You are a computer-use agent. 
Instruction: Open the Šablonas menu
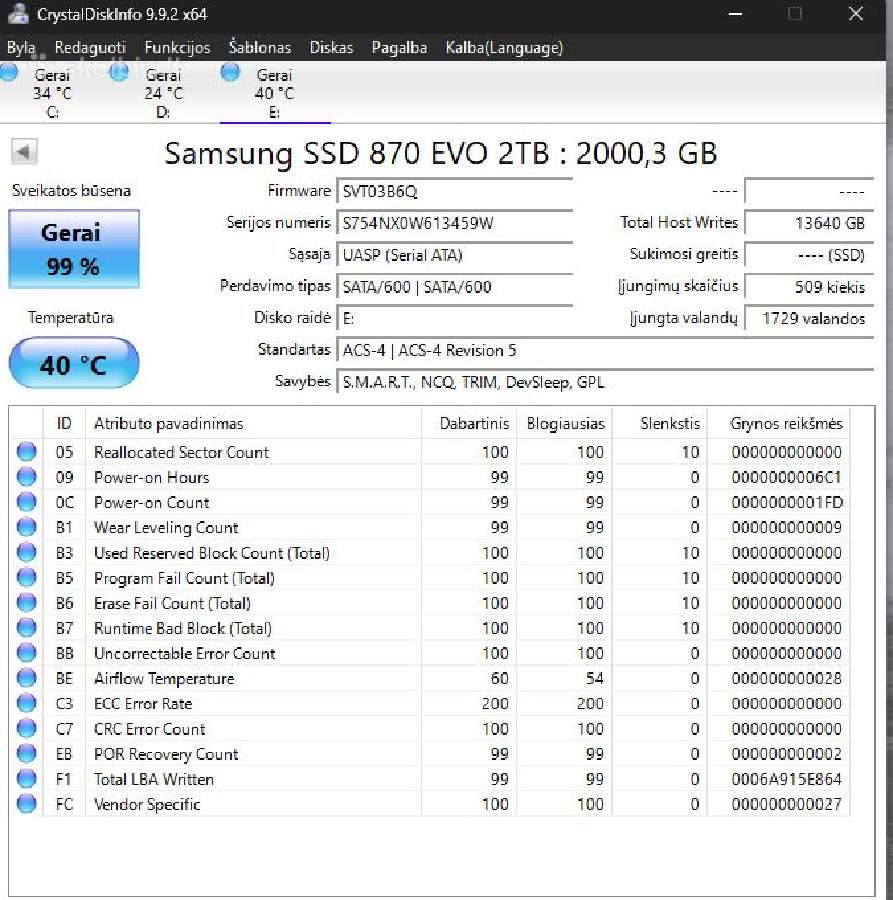[x=260, y=47]
